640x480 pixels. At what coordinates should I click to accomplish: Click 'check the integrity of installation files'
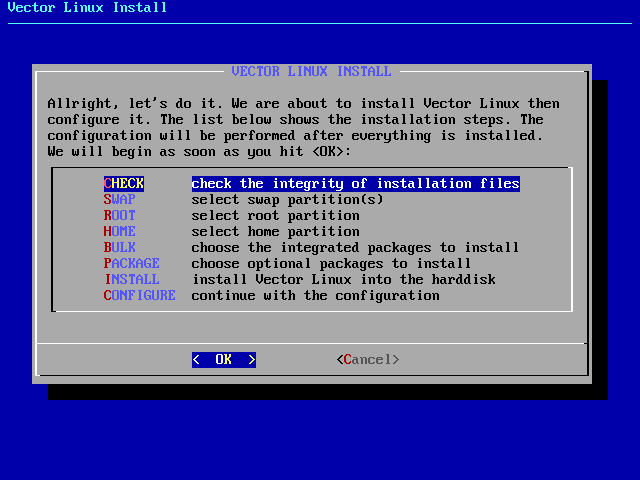(355, 184)
